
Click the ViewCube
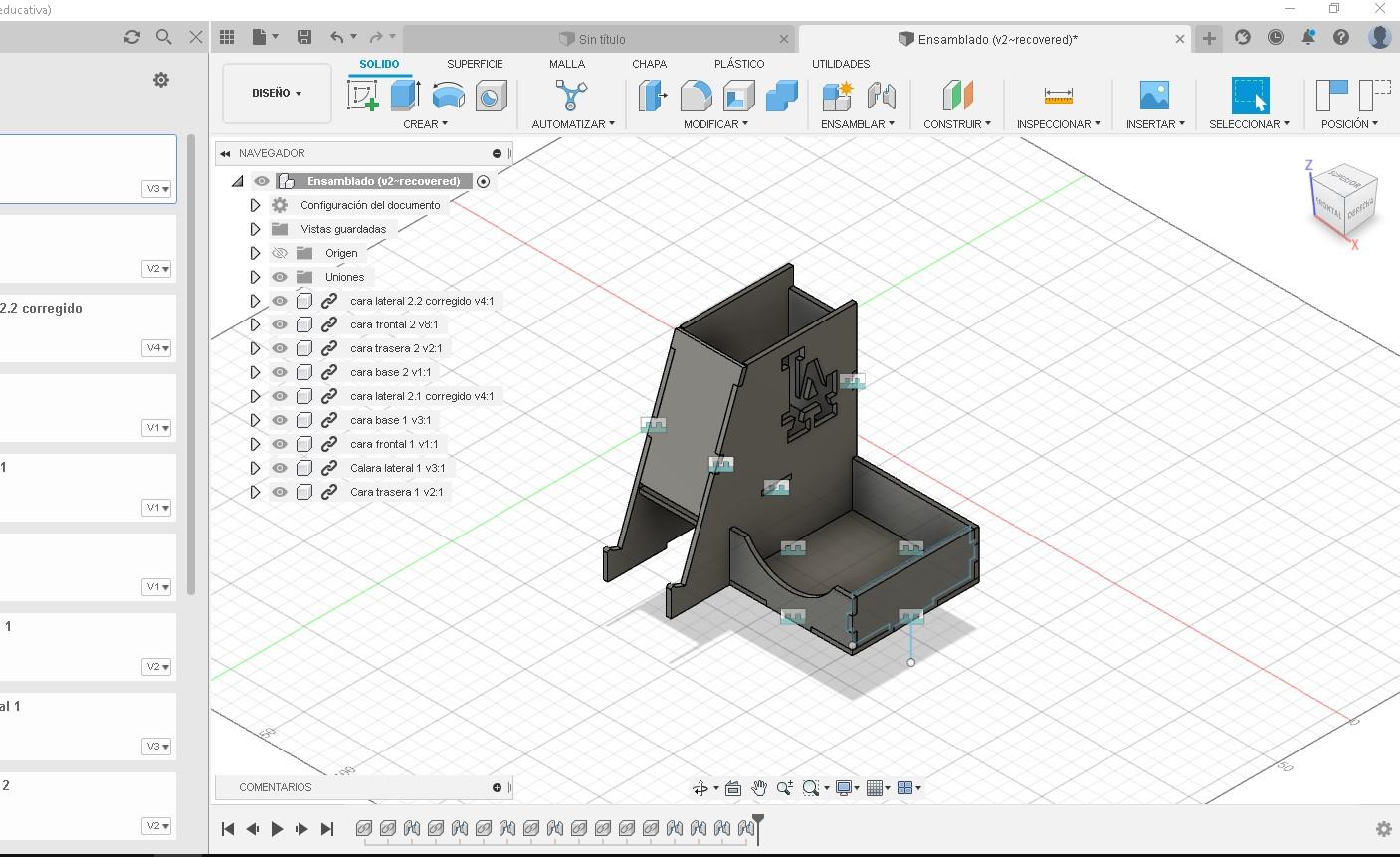pos(1344,204)
